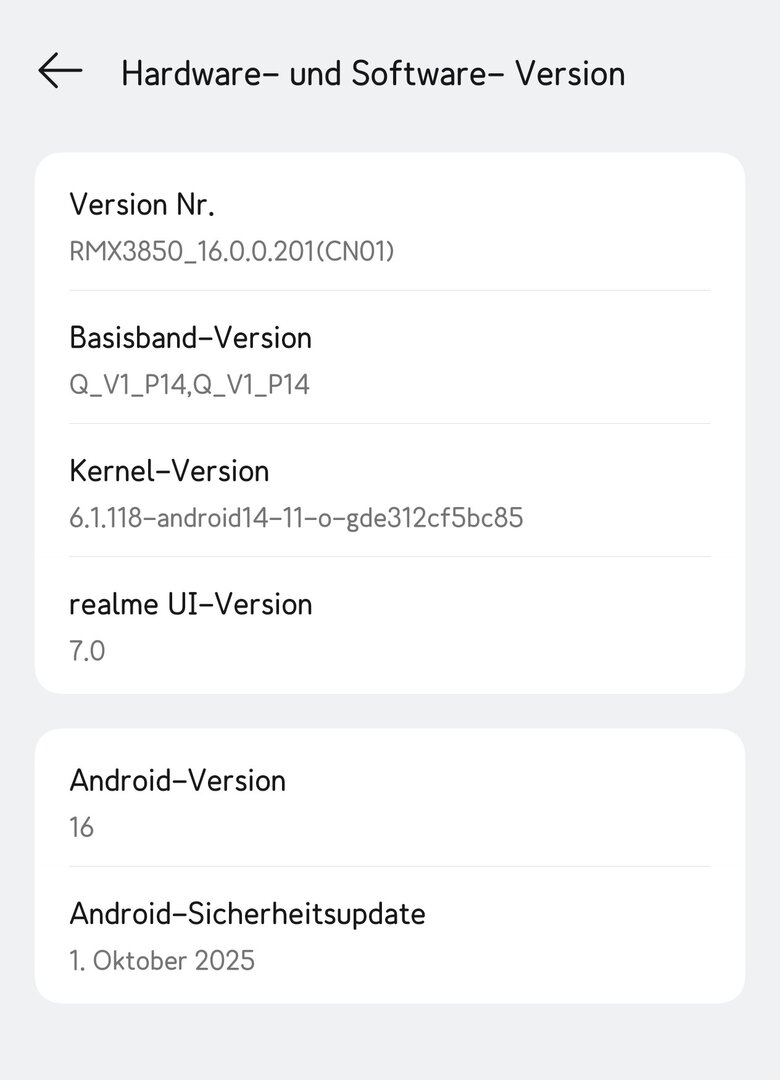780x1080 pixels.
Task: Open the Basisband-Version entry label
Action: (190, 338)
